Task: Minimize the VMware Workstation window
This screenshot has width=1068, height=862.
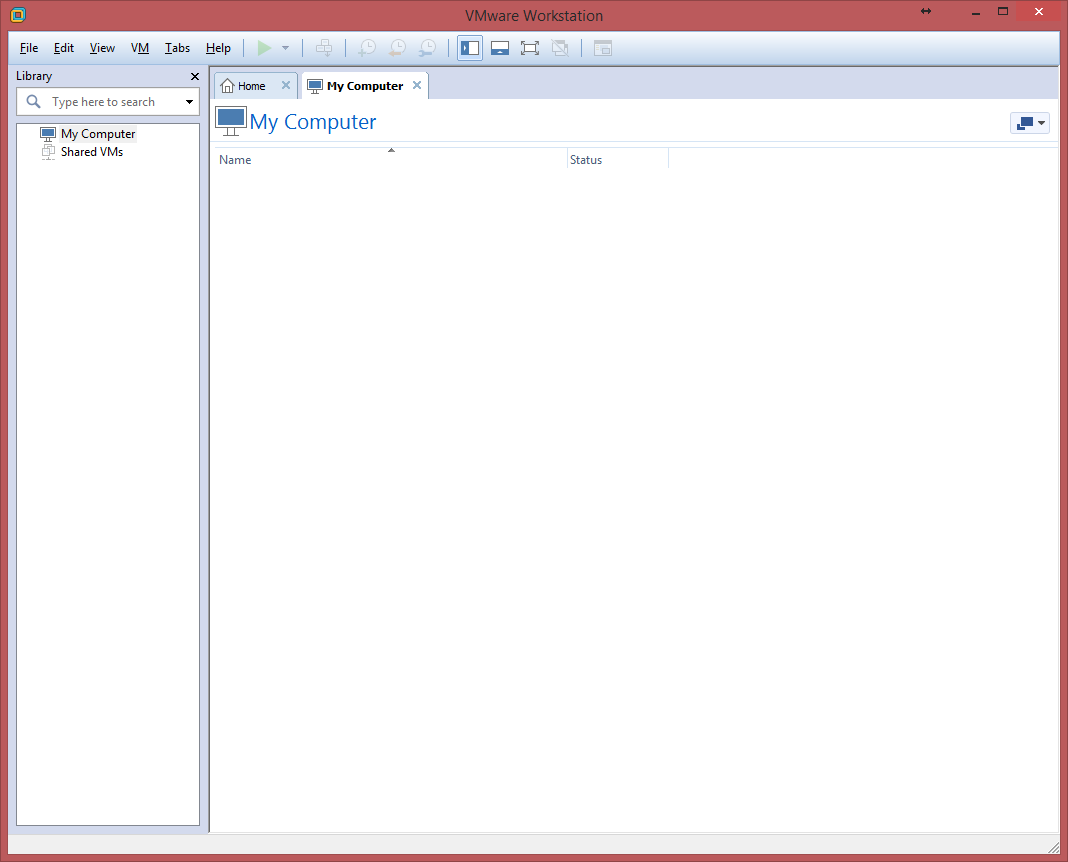Action: click(975, 12)
